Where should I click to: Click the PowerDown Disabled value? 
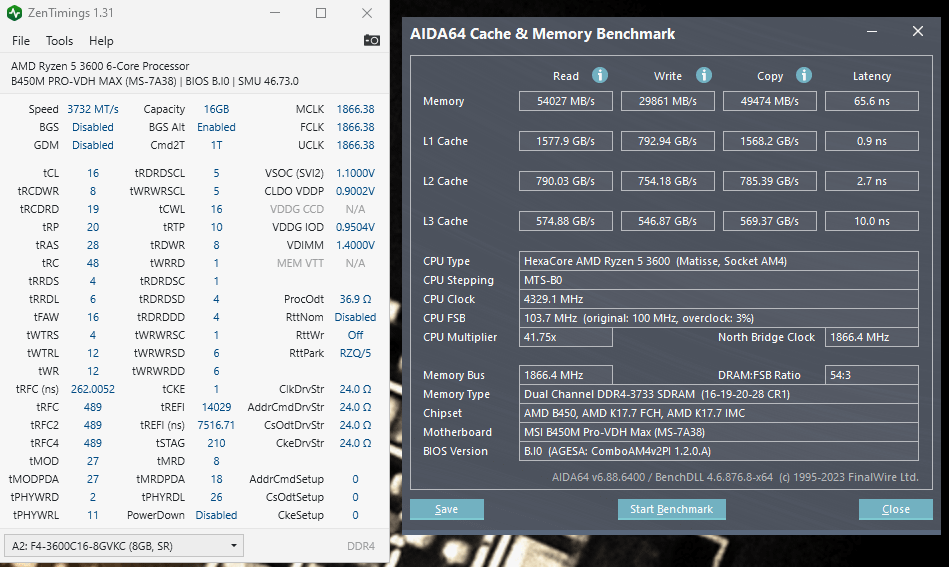(216, 515)
